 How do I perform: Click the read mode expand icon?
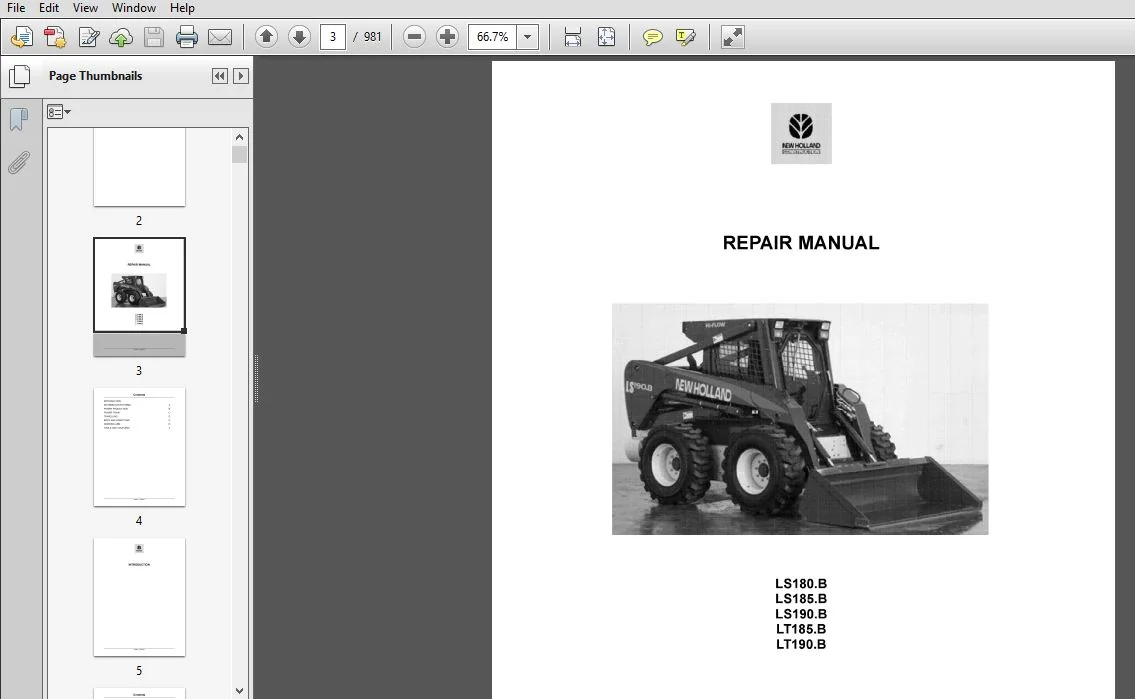pos(733,37)
